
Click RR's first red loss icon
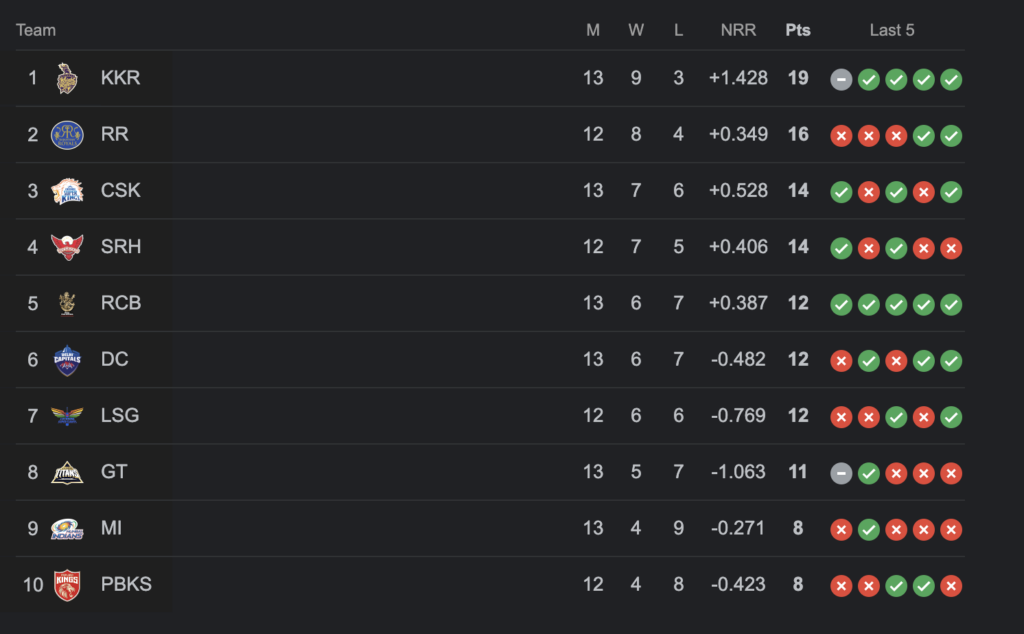pyautogui.click(x=841, y=135)
